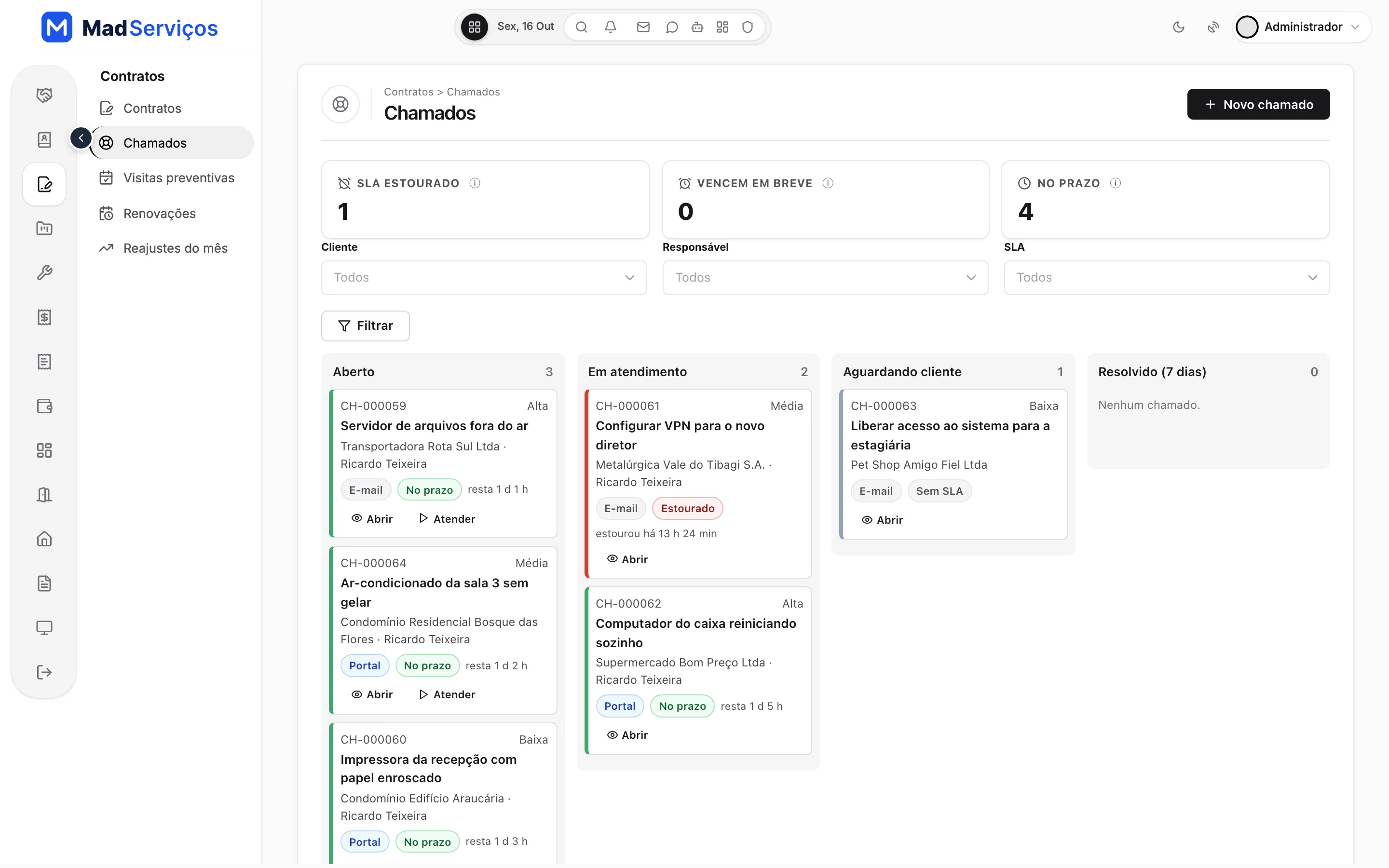Click title Computador do caixa reiniciando sozinho
The height and width of the screenshot is (868, 1389).
click(695, 633)
